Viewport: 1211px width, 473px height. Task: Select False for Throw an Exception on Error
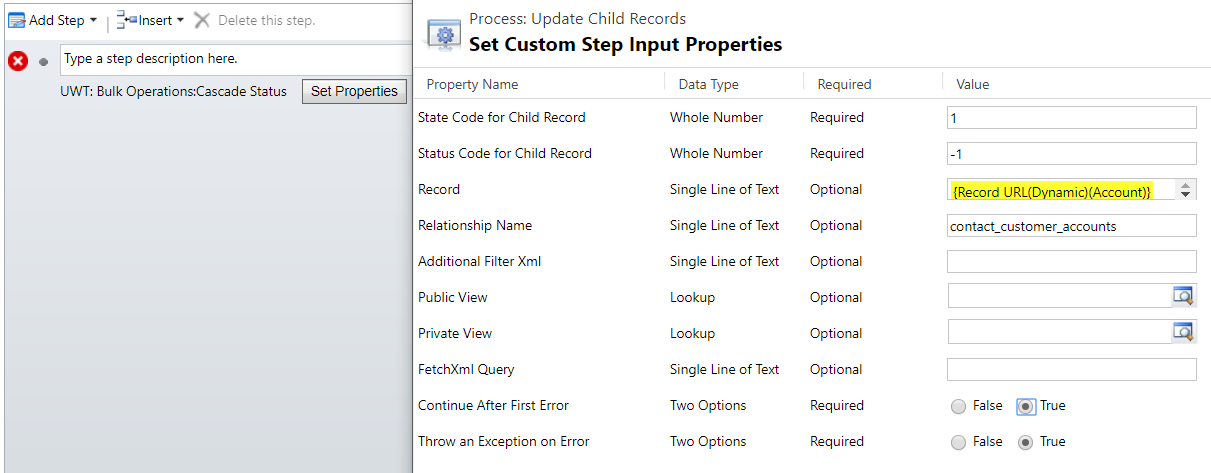pos(958,442)
